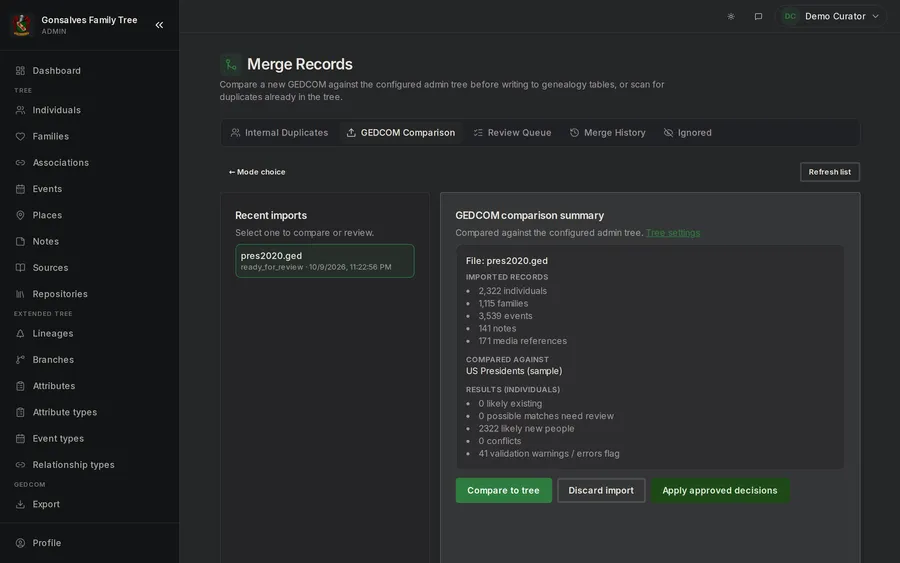The height and width of the screenshot is (563, 900).
Task: Open the Review Queue tab
Action: [513, 133]
